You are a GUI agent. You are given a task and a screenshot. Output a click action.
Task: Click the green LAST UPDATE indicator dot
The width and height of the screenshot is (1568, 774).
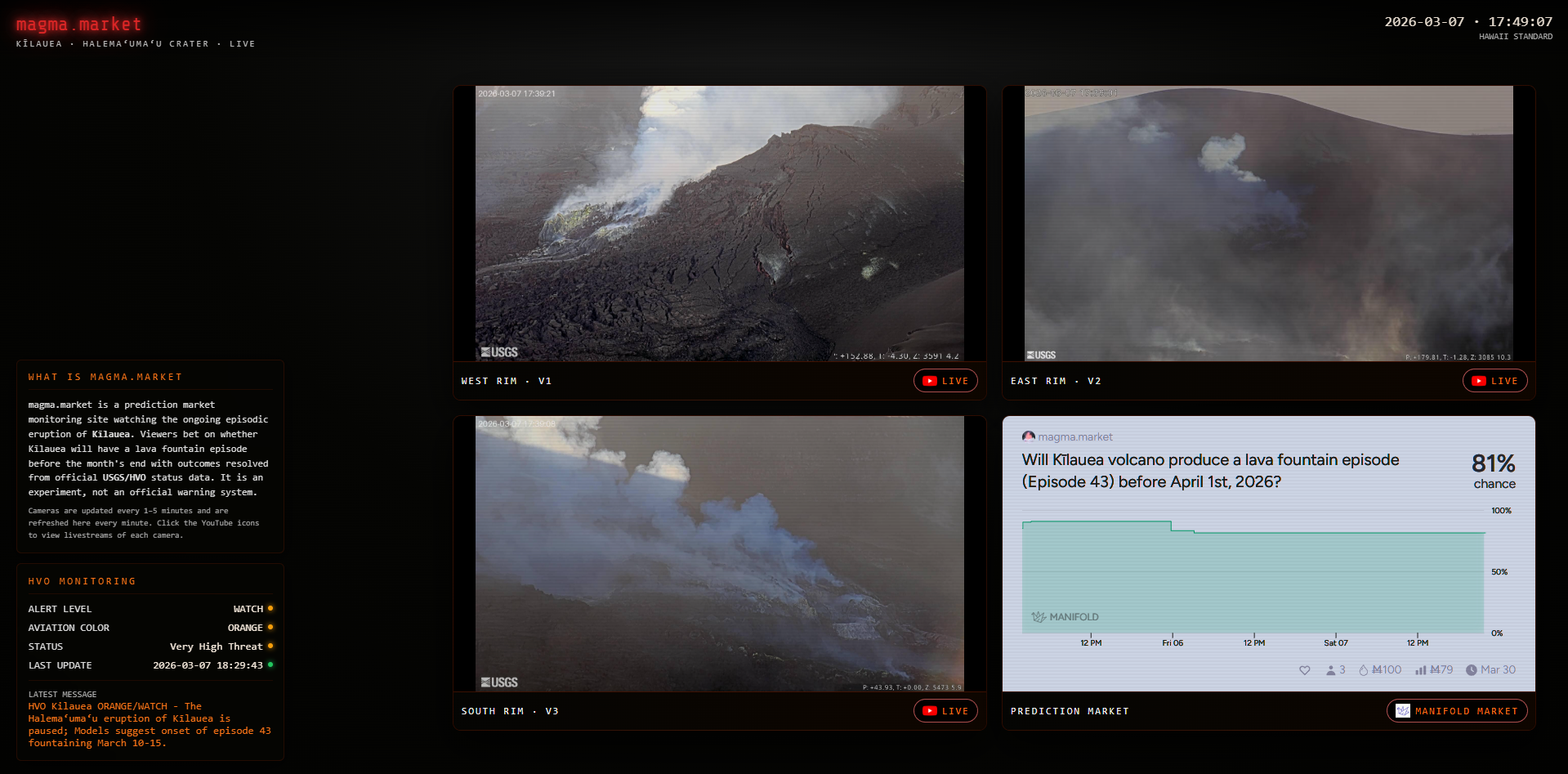270,664
